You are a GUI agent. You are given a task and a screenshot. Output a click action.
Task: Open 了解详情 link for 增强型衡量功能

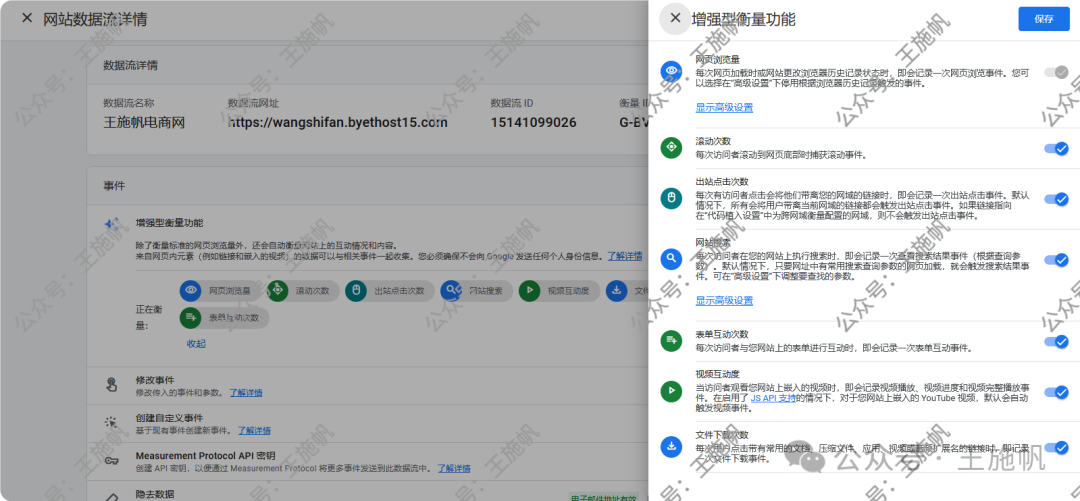(x=625, y=256)
